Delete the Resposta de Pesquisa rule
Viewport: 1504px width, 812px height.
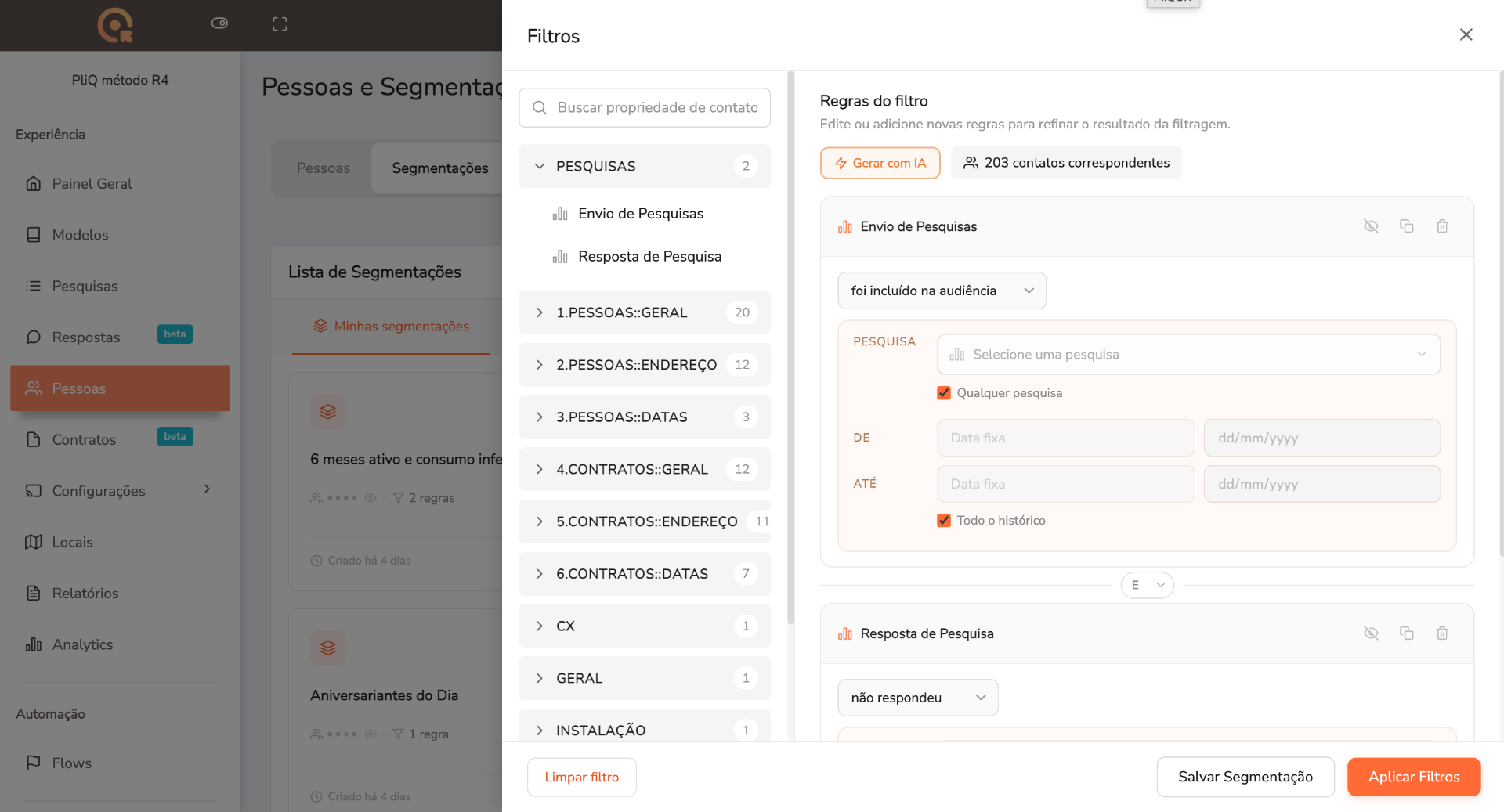coord(1441,633)
